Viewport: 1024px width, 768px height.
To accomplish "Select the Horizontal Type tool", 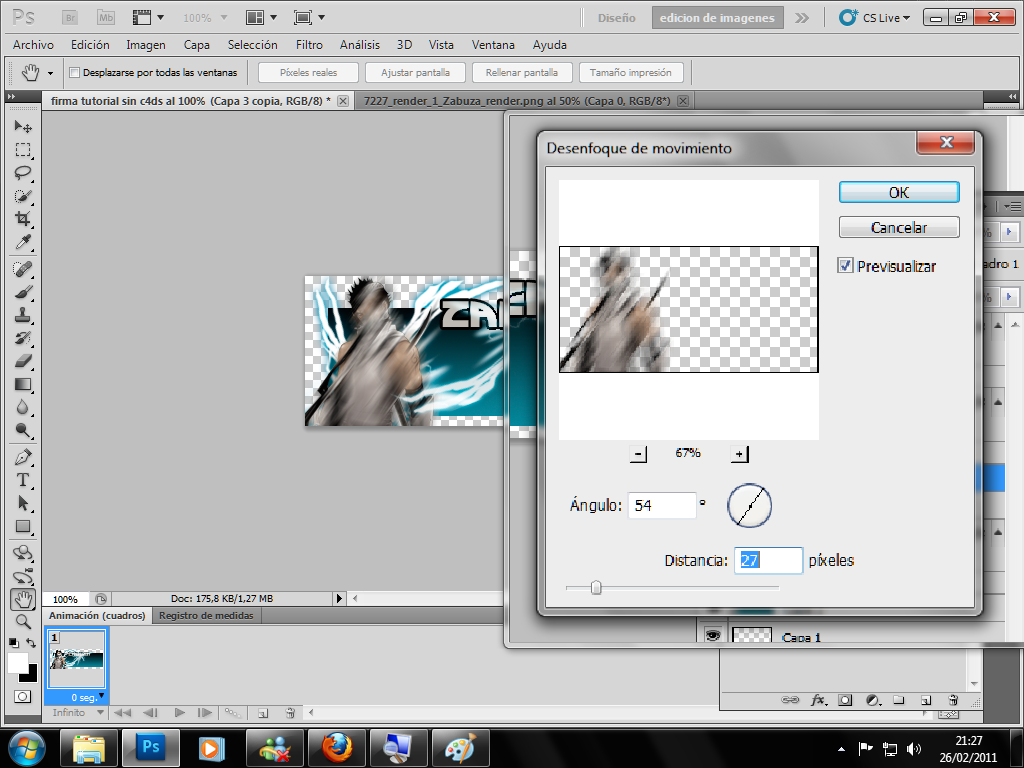I will pos(23,480).
